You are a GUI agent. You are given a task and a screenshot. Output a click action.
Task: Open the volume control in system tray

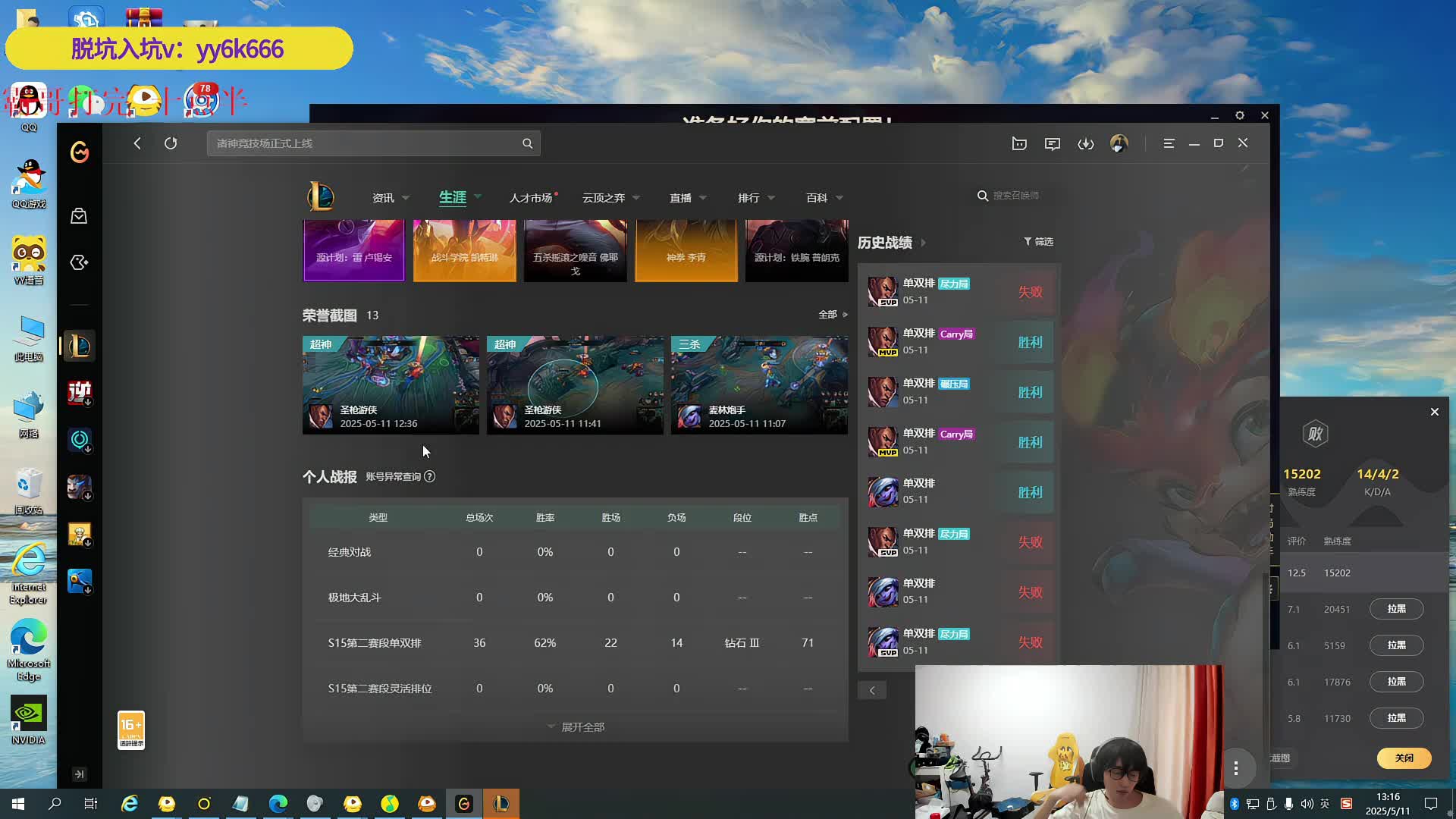point(1307,804)
